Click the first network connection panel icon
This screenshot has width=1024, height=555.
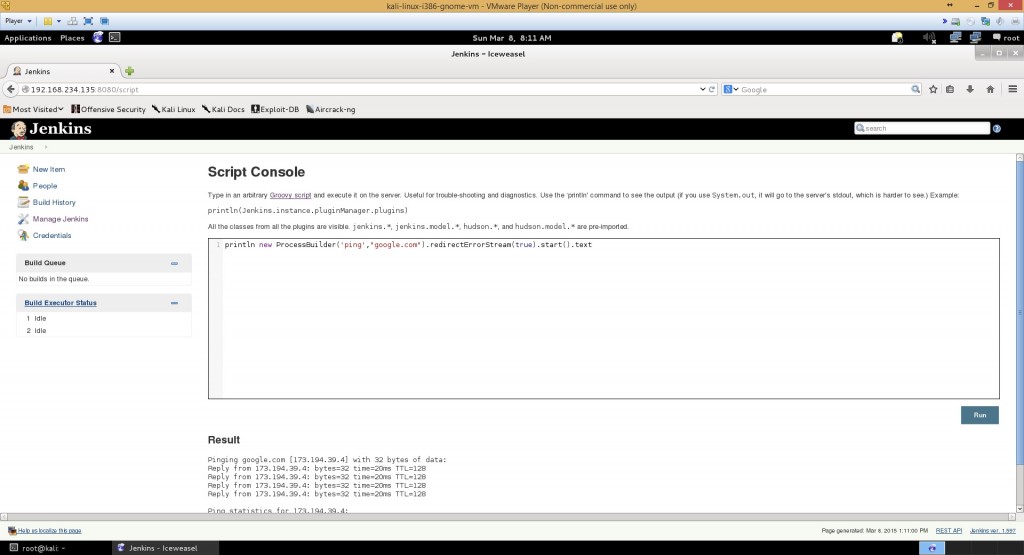(955, 38)
